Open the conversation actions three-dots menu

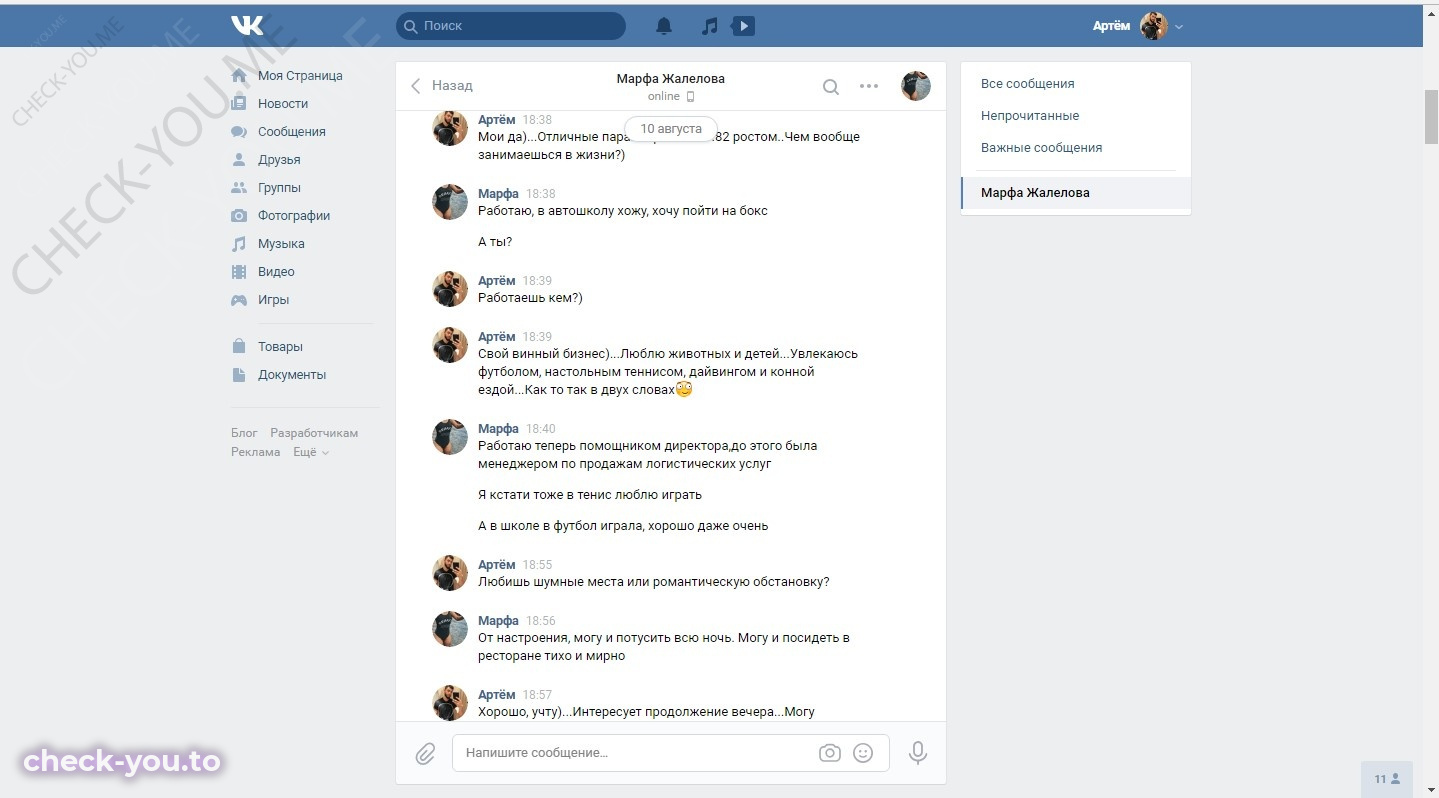point(869,86)
